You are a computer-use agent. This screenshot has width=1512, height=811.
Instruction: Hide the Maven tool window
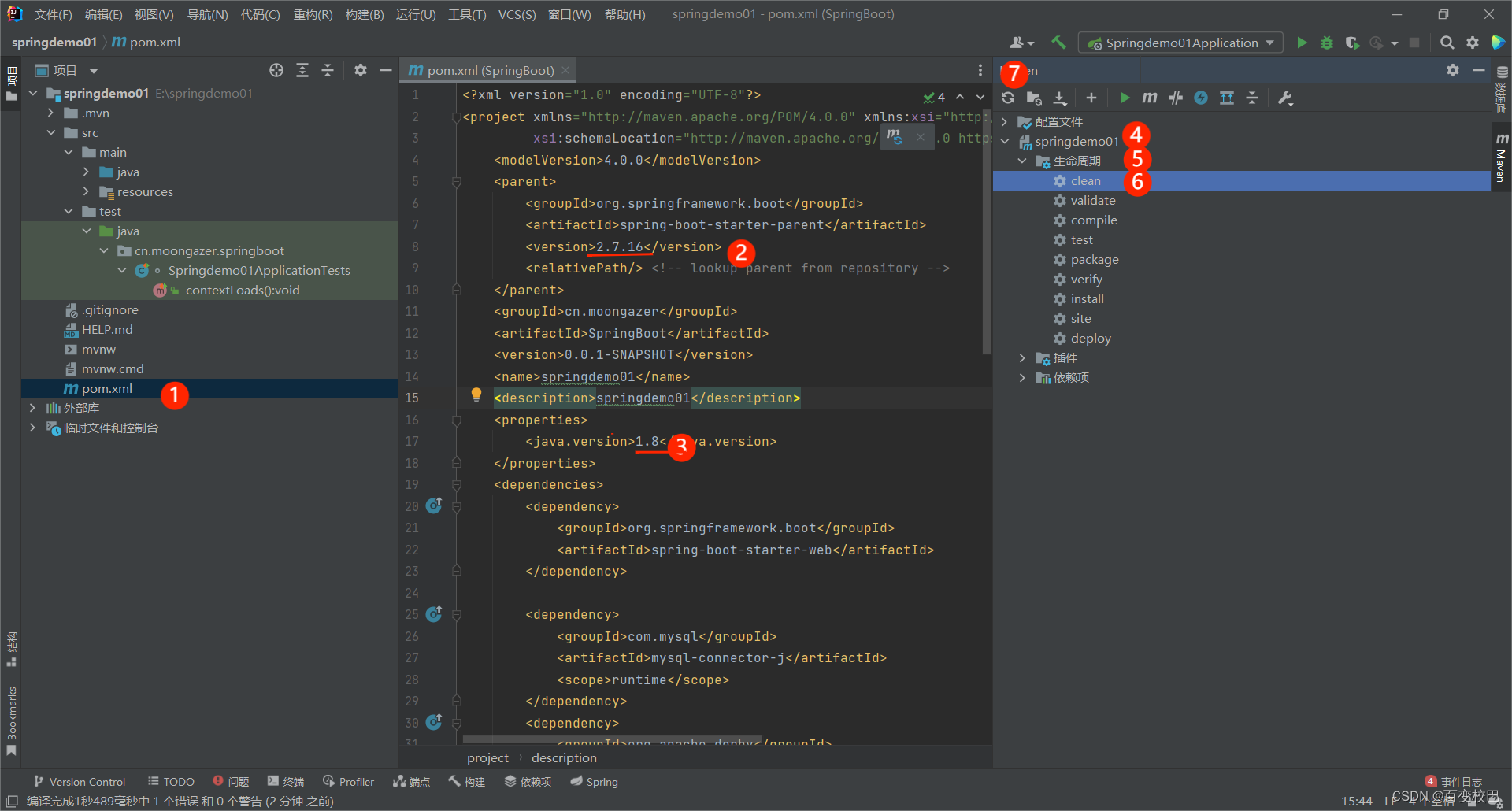(1479, 70)
